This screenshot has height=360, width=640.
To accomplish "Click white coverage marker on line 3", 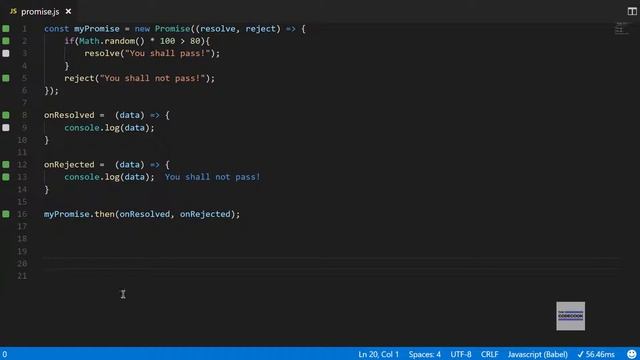I will [x=6, y=53].
